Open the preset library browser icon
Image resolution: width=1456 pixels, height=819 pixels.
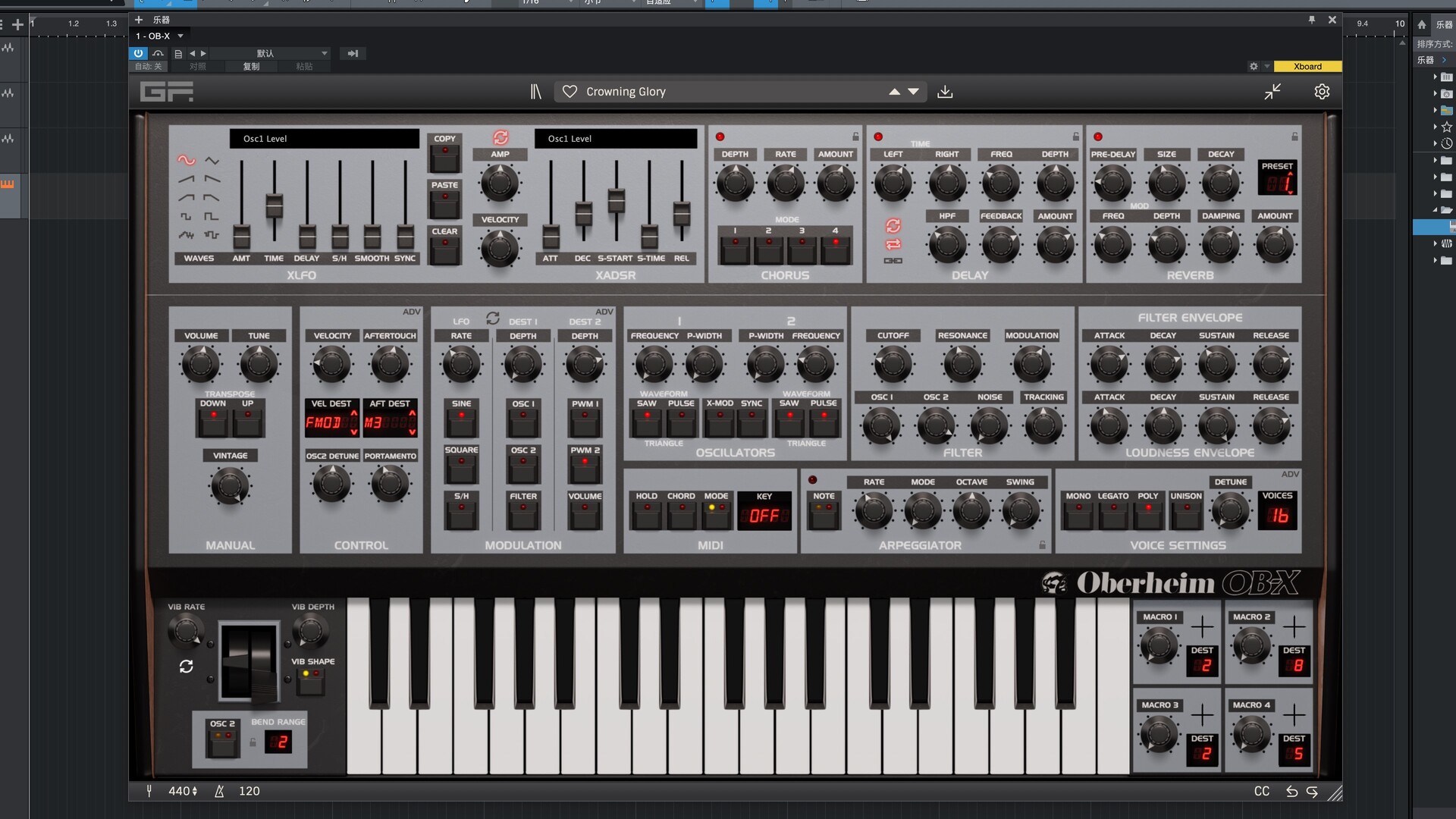pos(535,92)
